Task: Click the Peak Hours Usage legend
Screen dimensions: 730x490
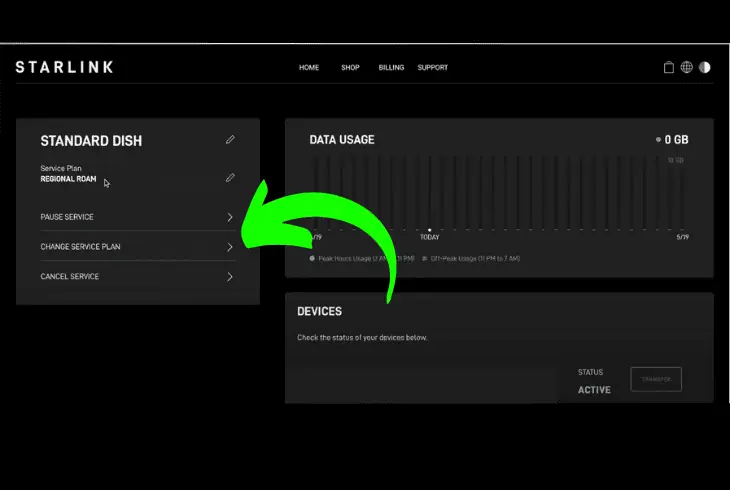Action: coord(362,259)
